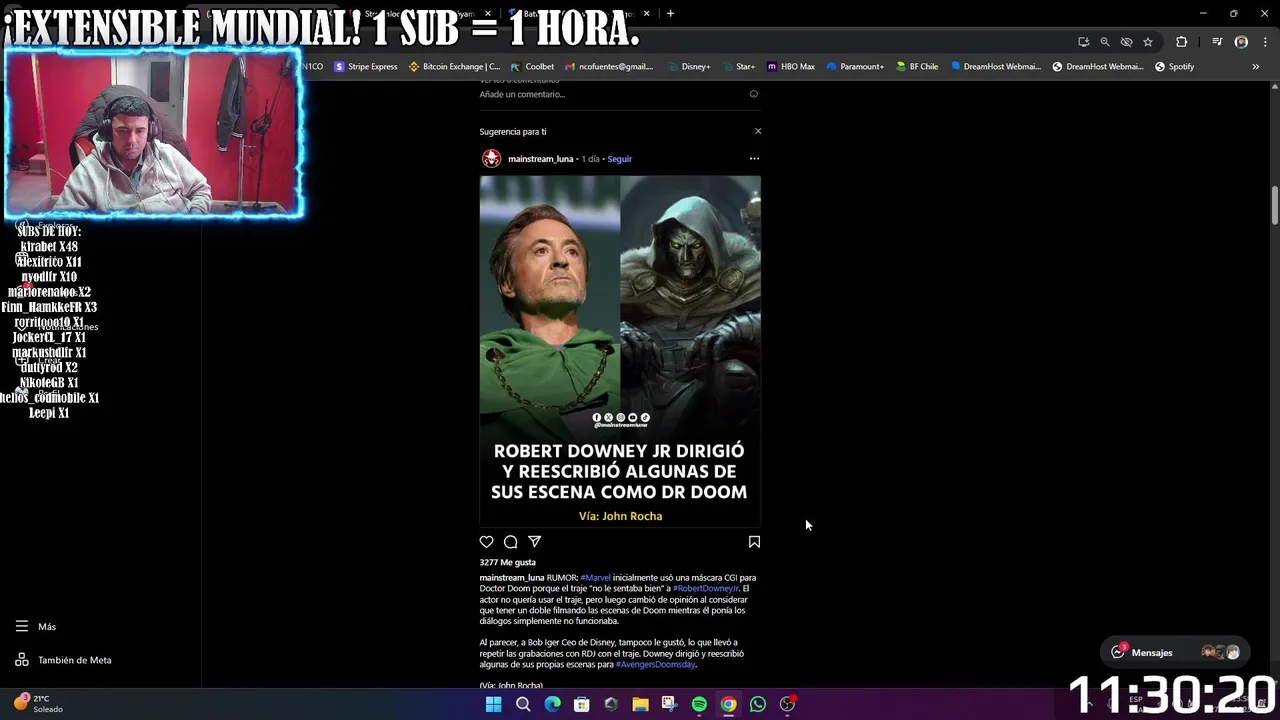Viewport: 1280px width, 720px height.
Task: Open ncofuentes Gmail bookmark
Action: (x=609, y=67)
